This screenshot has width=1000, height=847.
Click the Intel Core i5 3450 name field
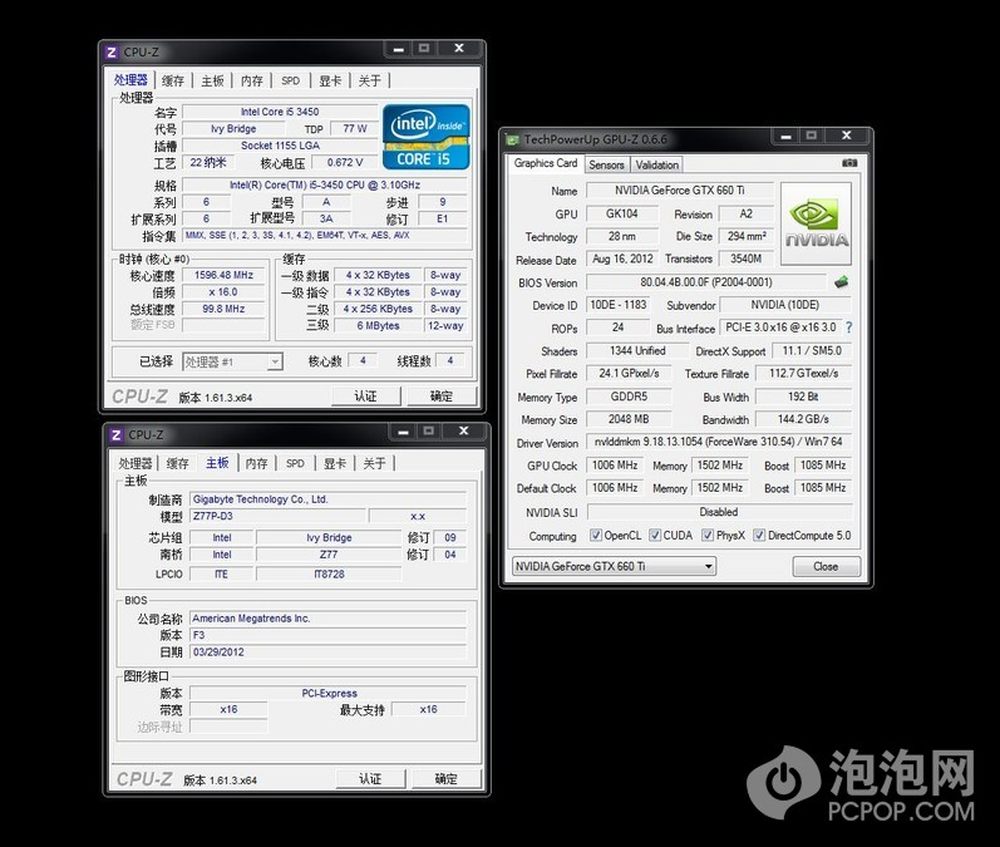[x=280, y=112]
